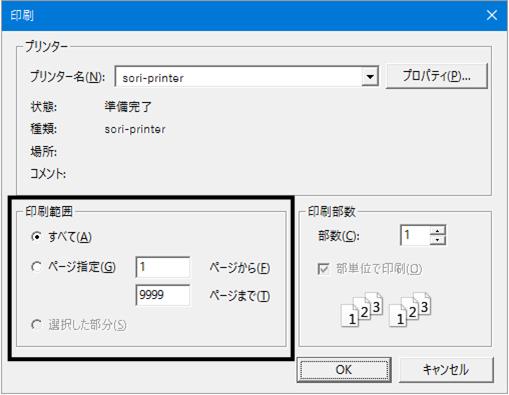
Task: Click the collated pages illustration icon
Action: pos(386,309)
